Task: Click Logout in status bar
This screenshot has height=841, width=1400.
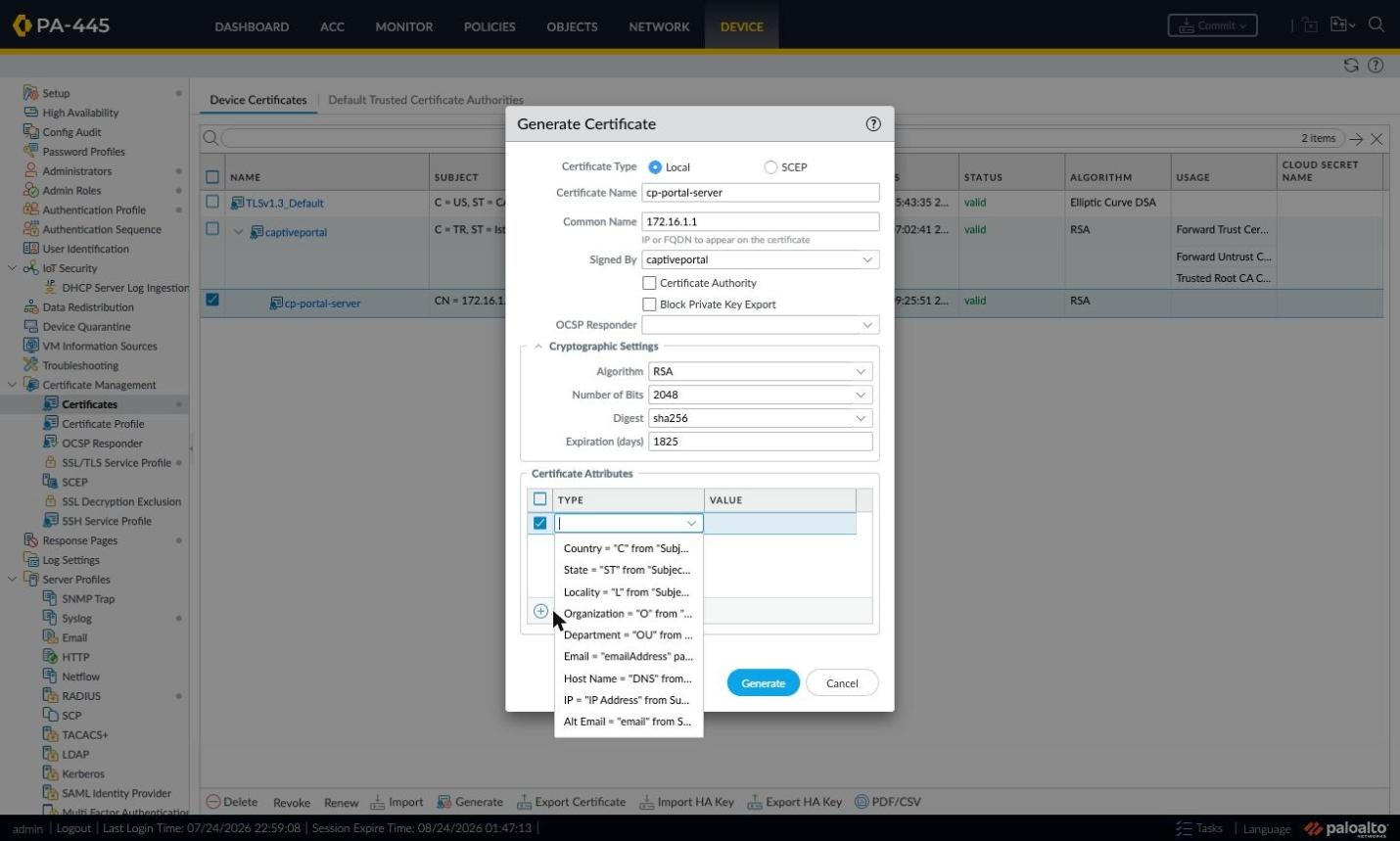Action: coord(73,828)
